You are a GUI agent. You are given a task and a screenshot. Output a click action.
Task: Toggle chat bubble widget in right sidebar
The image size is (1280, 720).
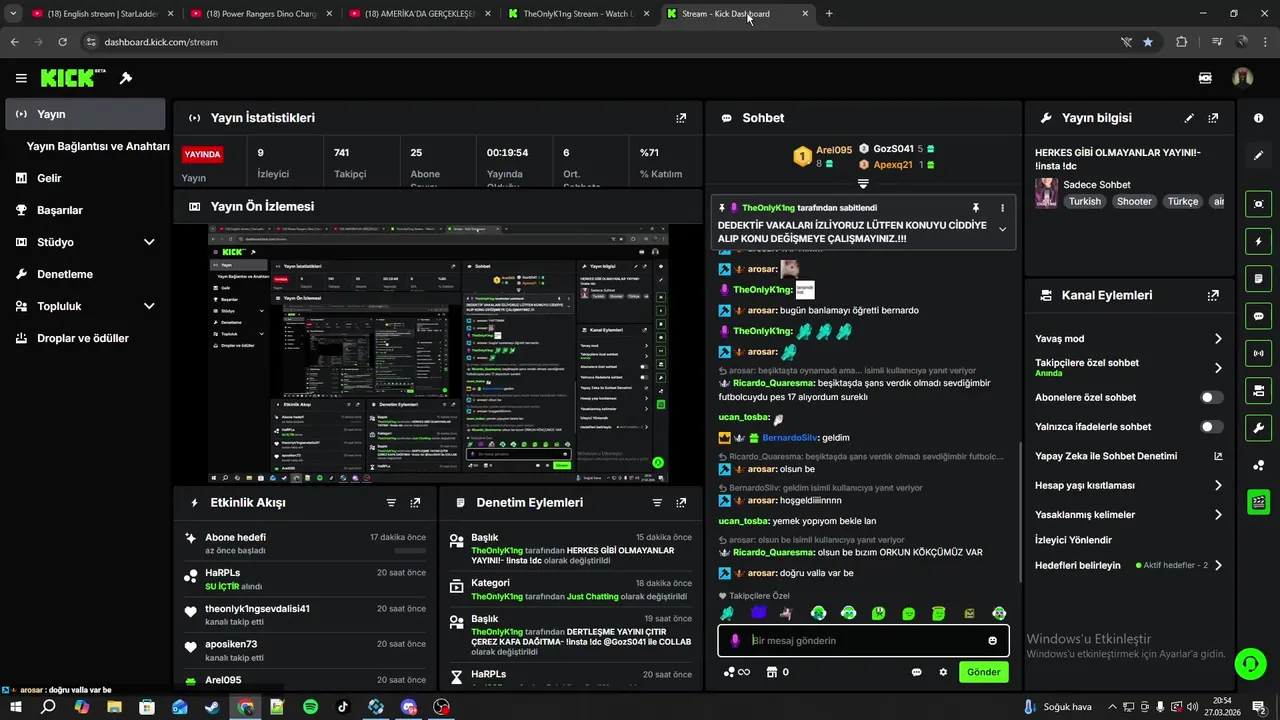coord(1258,316)
